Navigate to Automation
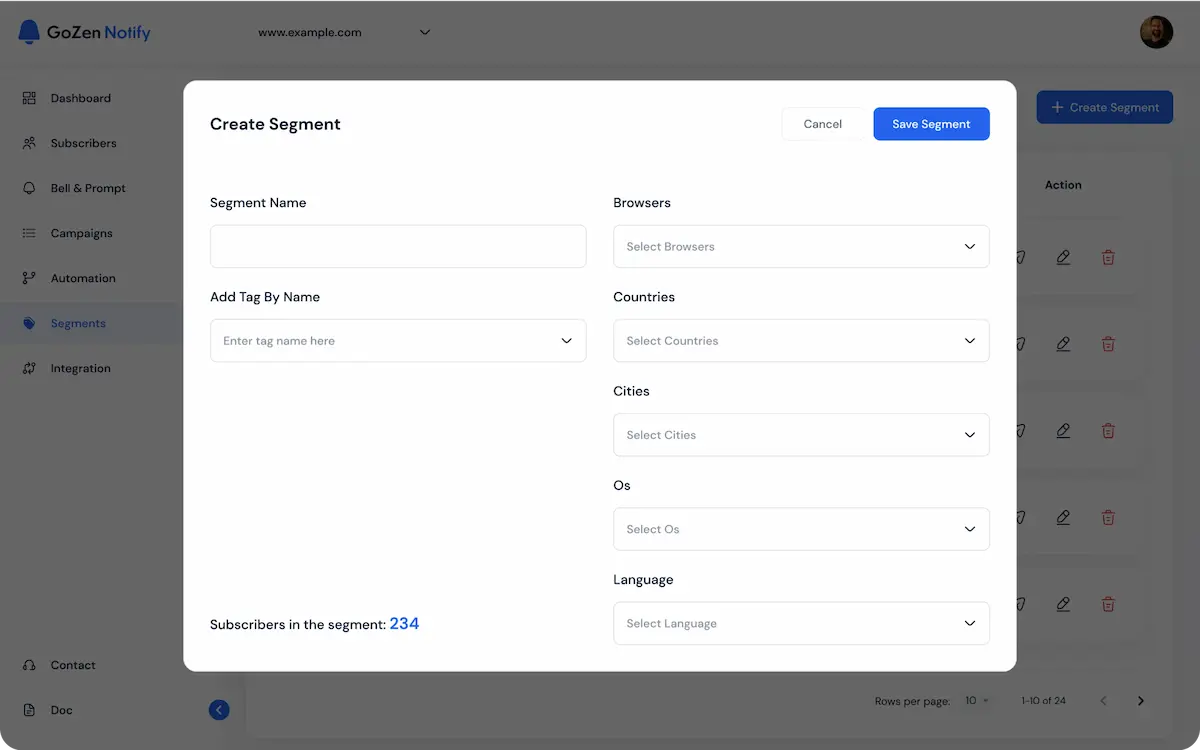The image size is (1200, 750). point(83,278)
